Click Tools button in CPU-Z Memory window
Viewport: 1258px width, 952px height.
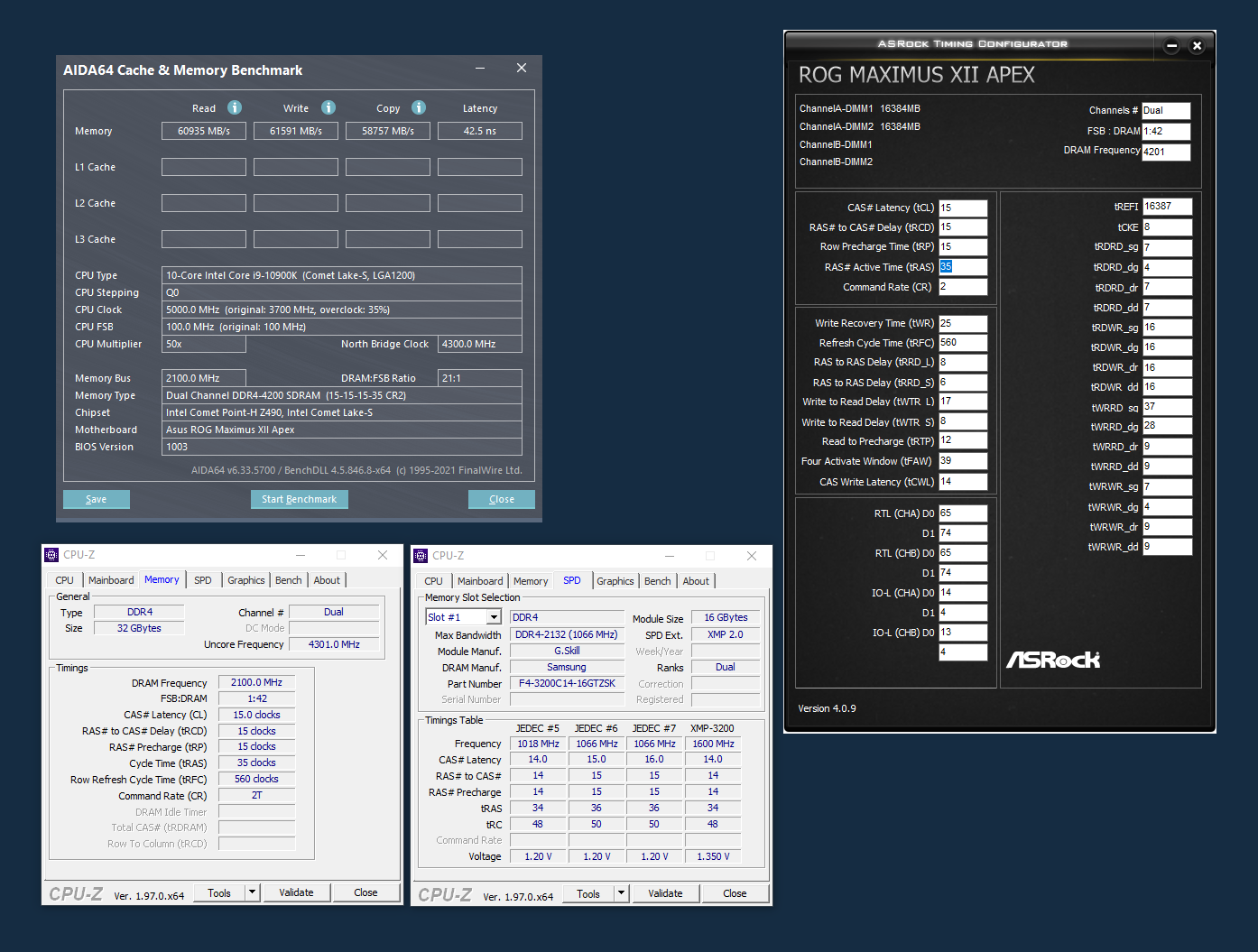pyautogui.click(x=219, y=892)
